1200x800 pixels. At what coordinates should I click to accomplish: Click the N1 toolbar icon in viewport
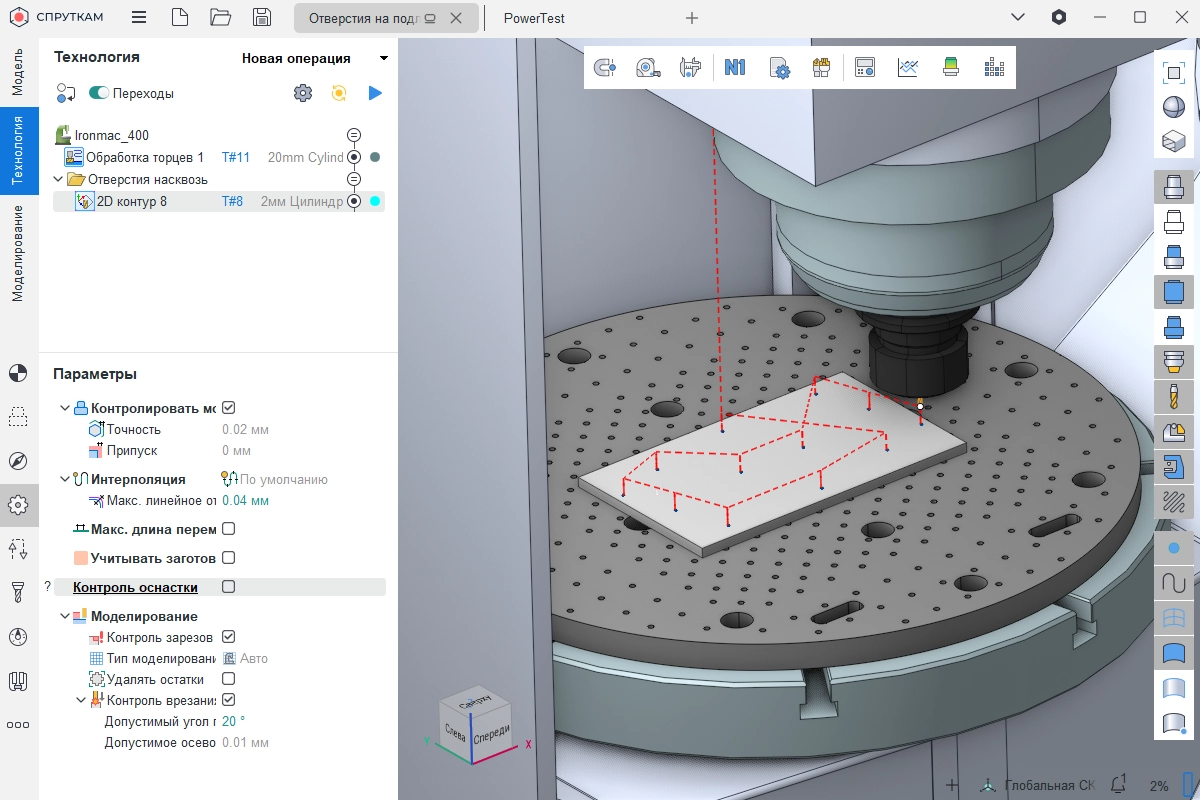point(735,68)
